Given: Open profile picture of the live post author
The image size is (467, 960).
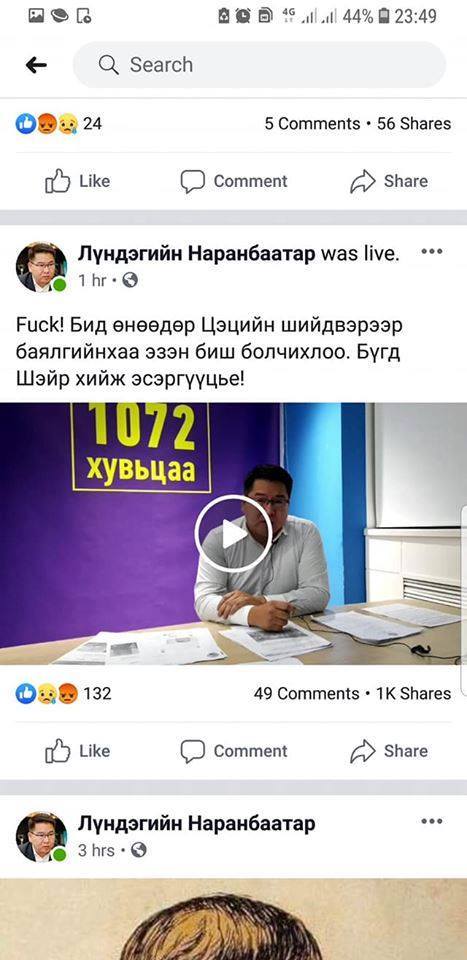Looking at the screenshot, I should 41,267.
